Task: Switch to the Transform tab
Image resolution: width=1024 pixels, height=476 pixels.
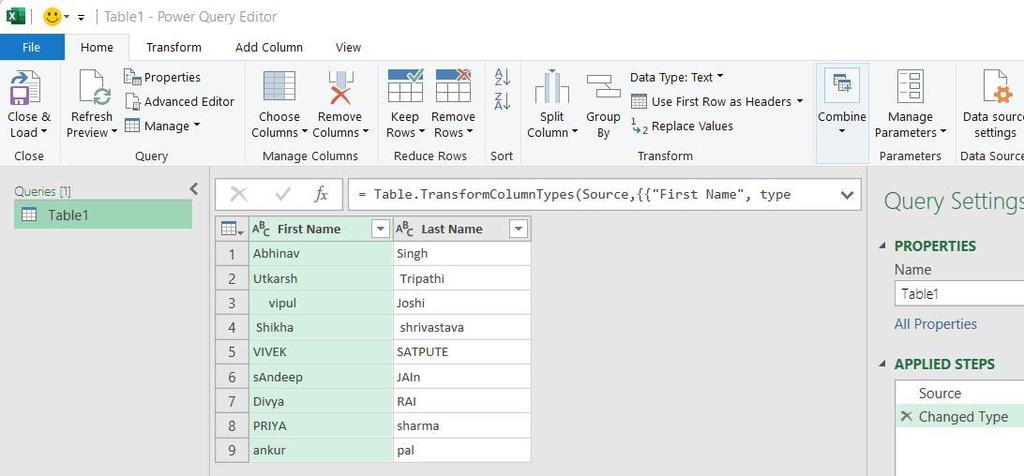Action: pyautogui.click(x=173, y=47)
